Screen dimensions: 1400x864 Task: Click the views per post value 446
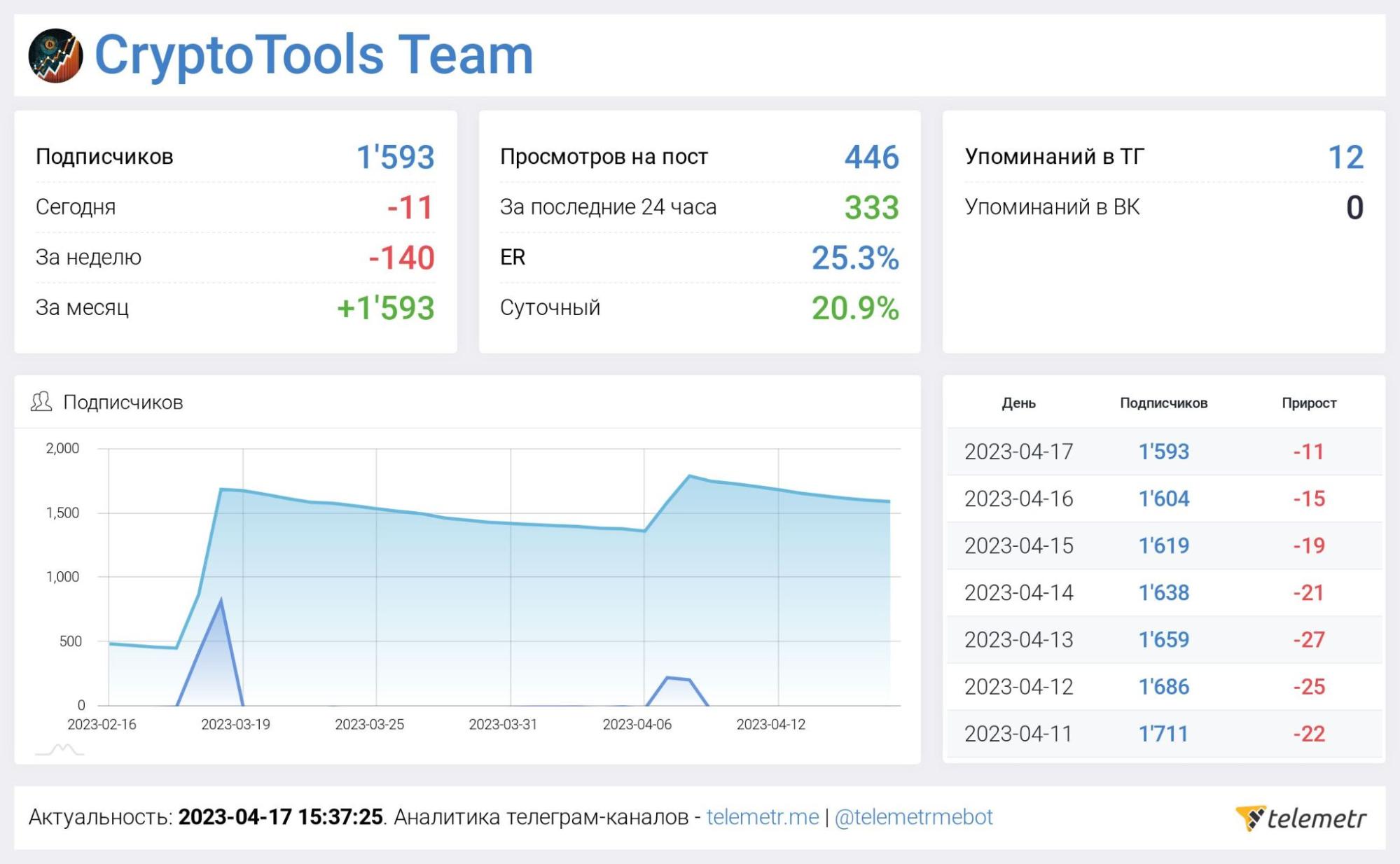(872, 157)
